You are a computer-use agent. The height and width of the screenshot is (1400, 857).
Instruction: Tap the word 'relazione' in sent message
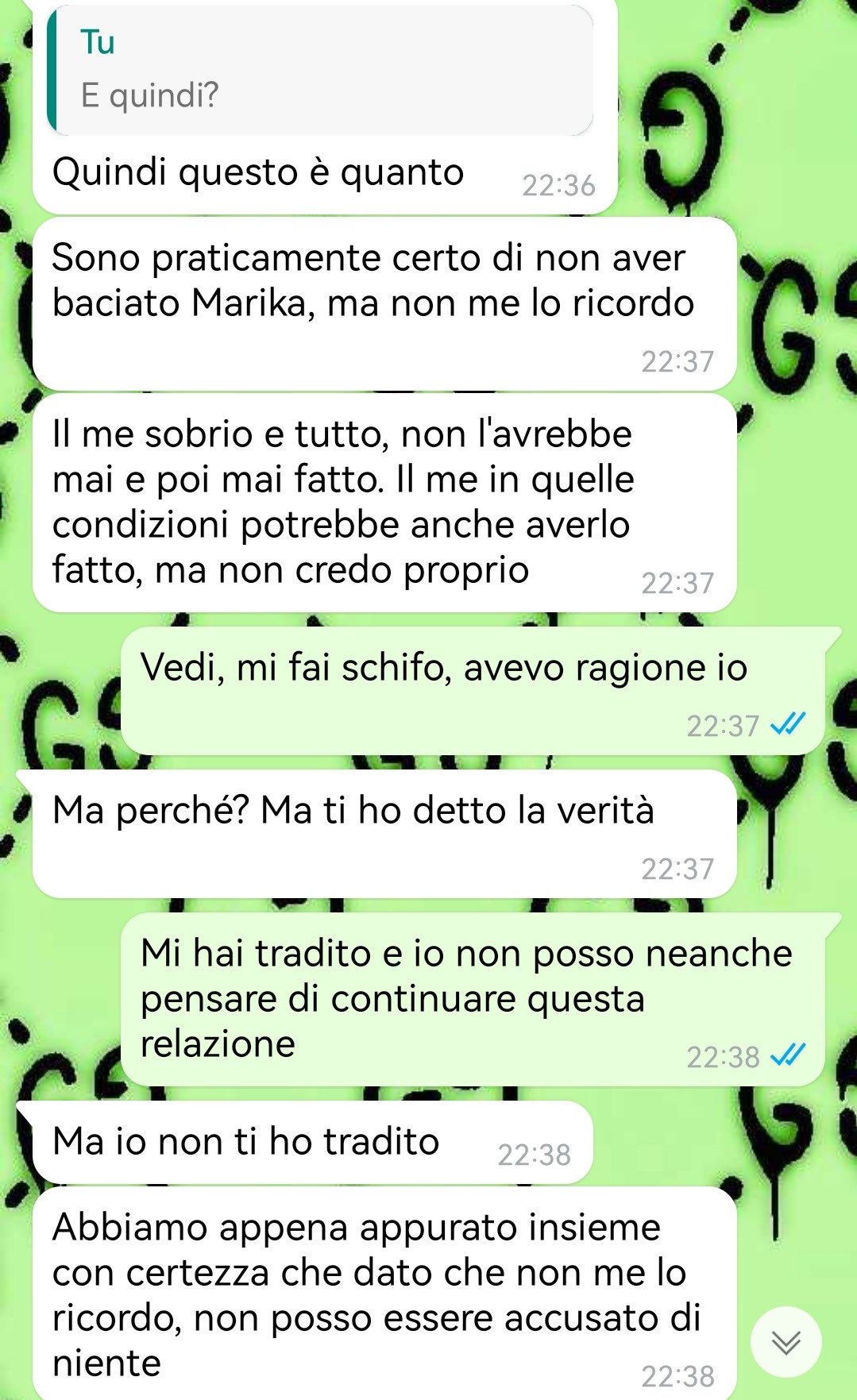(x=218, y=1043)
